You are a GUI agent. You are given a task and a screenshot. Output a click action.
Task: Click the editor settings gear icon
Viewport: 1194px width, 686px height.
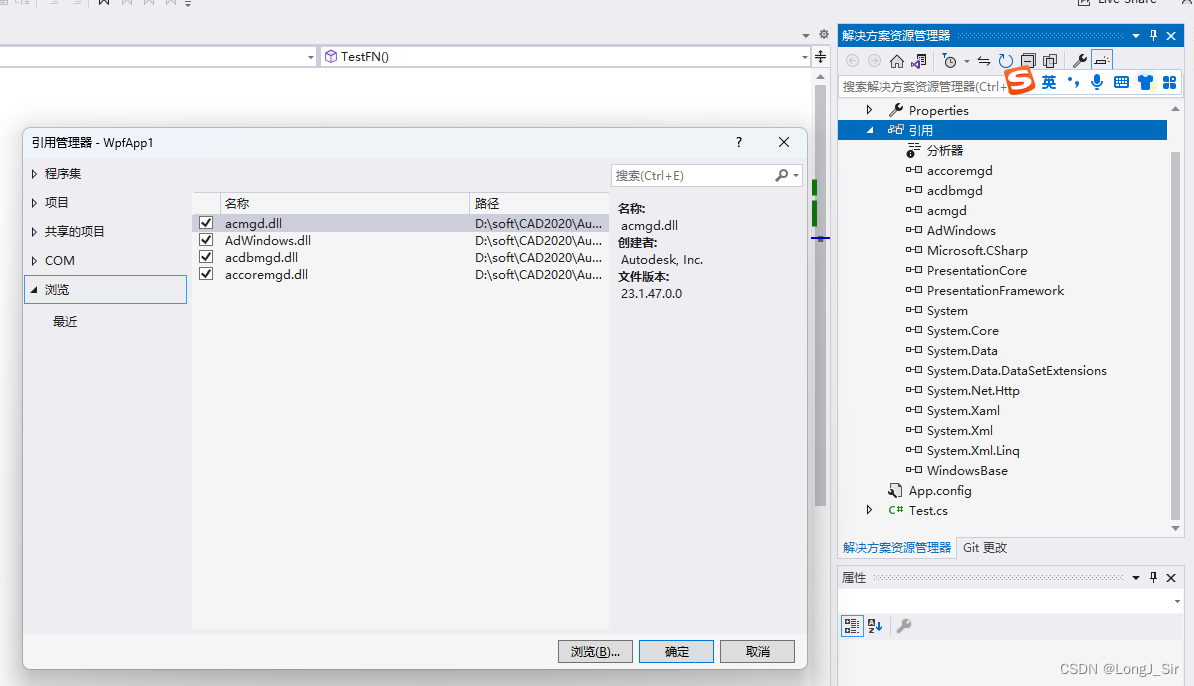coord(824,34)
